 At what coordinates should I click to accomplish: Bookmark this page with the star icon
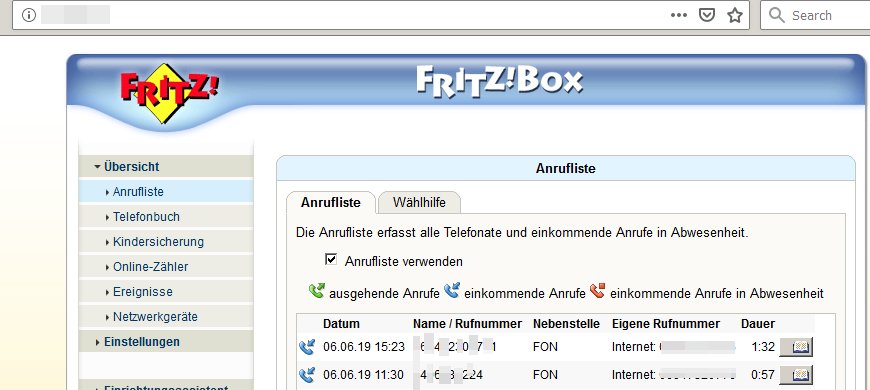coord(735,15)
